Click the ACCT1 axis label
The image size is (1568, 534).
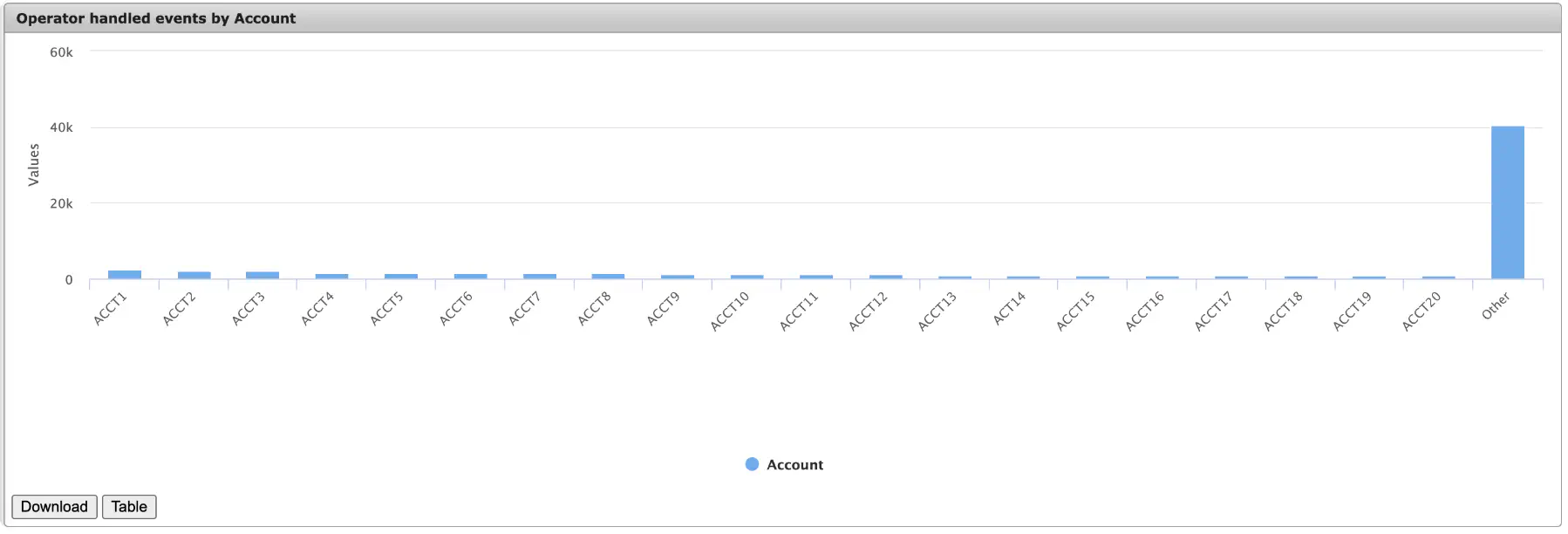(x=111, y=310)
